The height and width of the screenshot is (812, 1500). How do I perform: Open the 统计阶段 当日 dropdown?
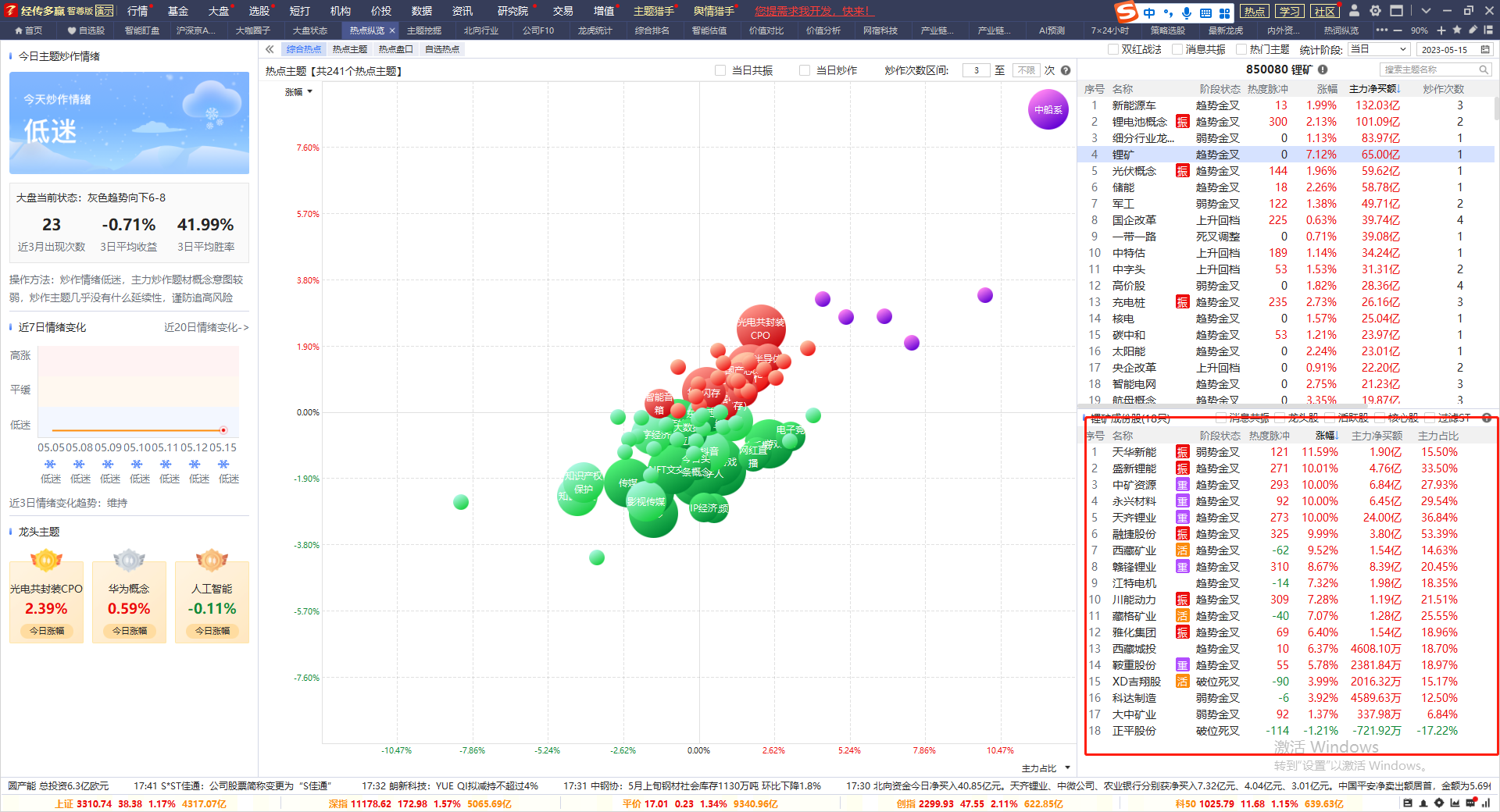(x=1379, y=49)
